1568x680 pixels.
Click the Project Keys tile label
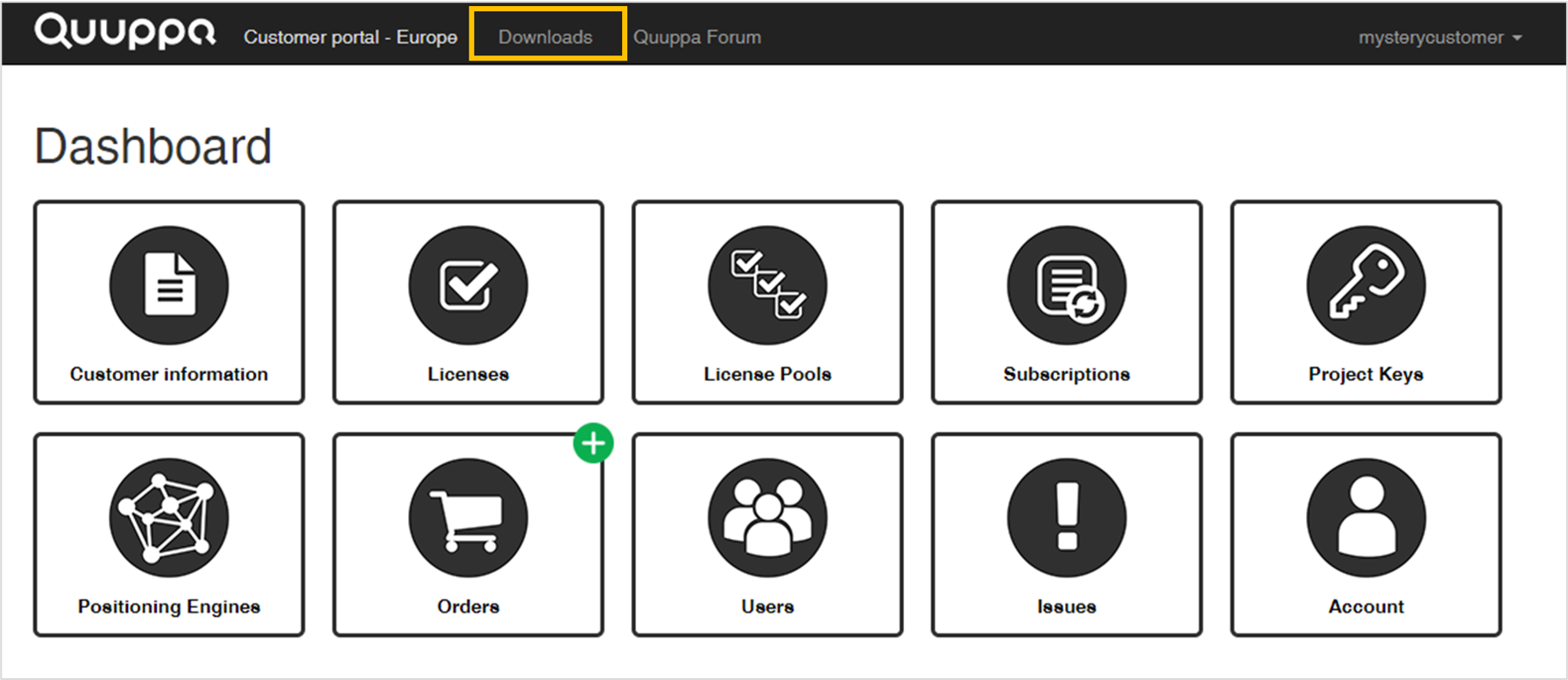[x=1367, y=374]
